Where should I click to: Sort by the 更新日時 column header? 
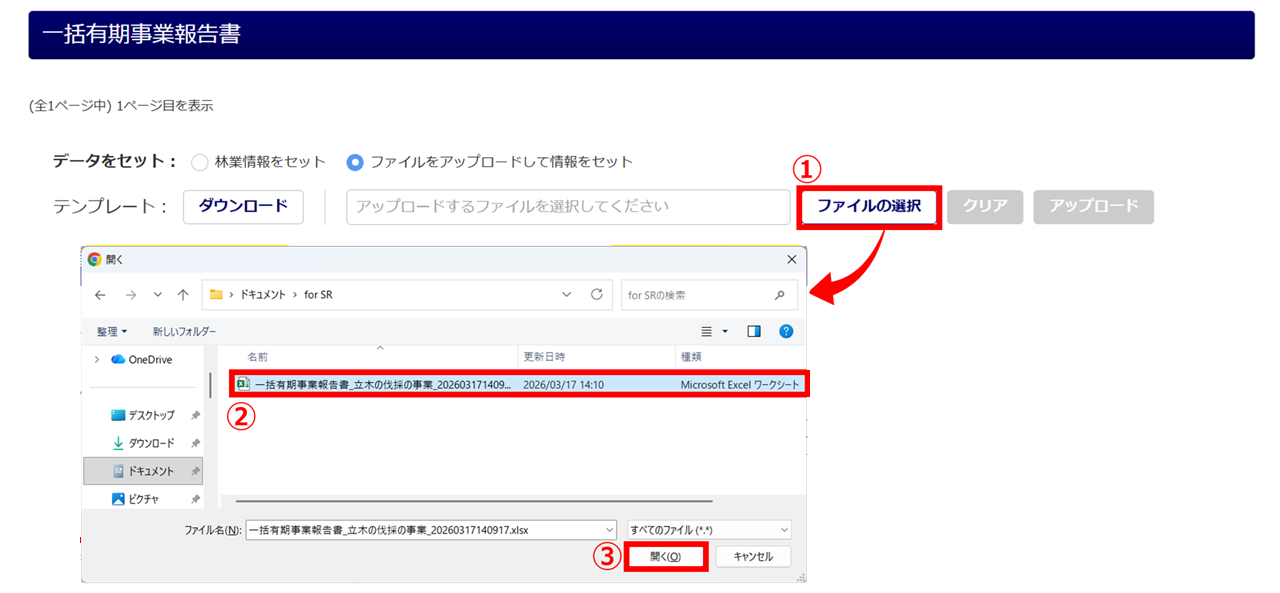click(545, 357)
